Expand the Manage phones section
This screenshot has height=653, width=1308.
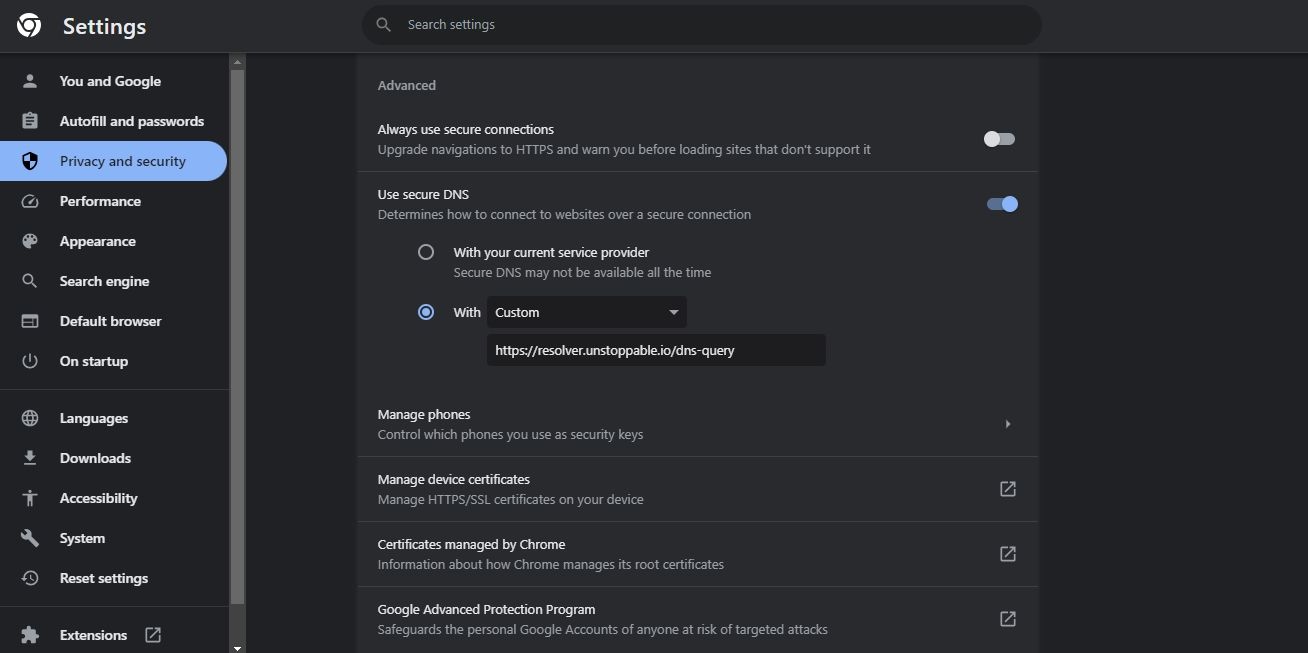click(x=1008, y=424)
